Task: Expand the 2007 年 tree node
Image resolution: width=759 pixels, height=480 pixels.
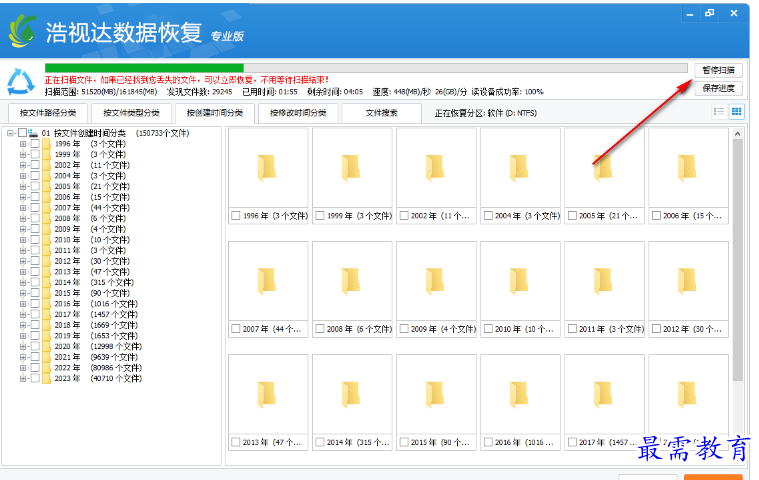Action: click(x=23, y=208)
